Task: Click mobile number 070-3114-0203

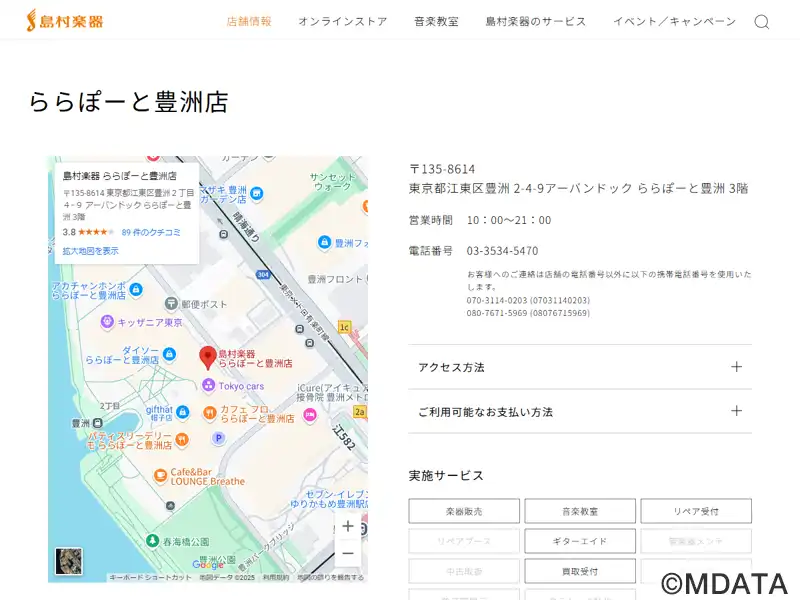Action: [528, 300]
